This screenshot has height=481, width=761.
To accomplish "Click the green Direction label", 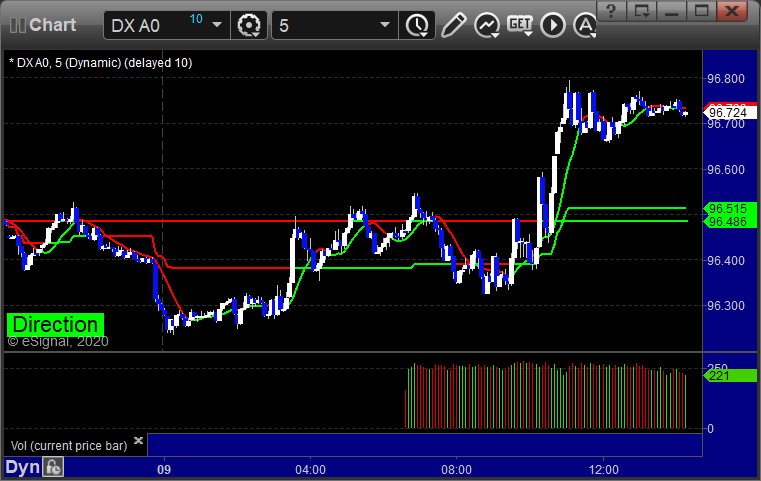I will [x=55, y=325].
